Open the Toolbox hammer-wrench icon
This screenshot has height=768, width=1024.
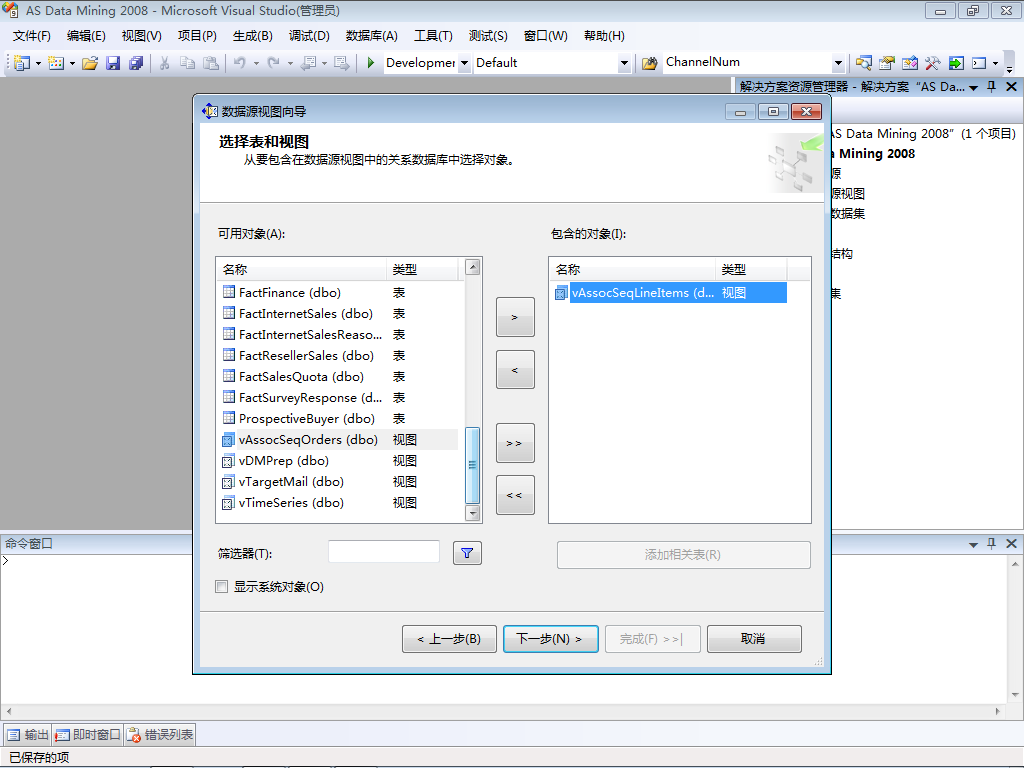point(932,63)
